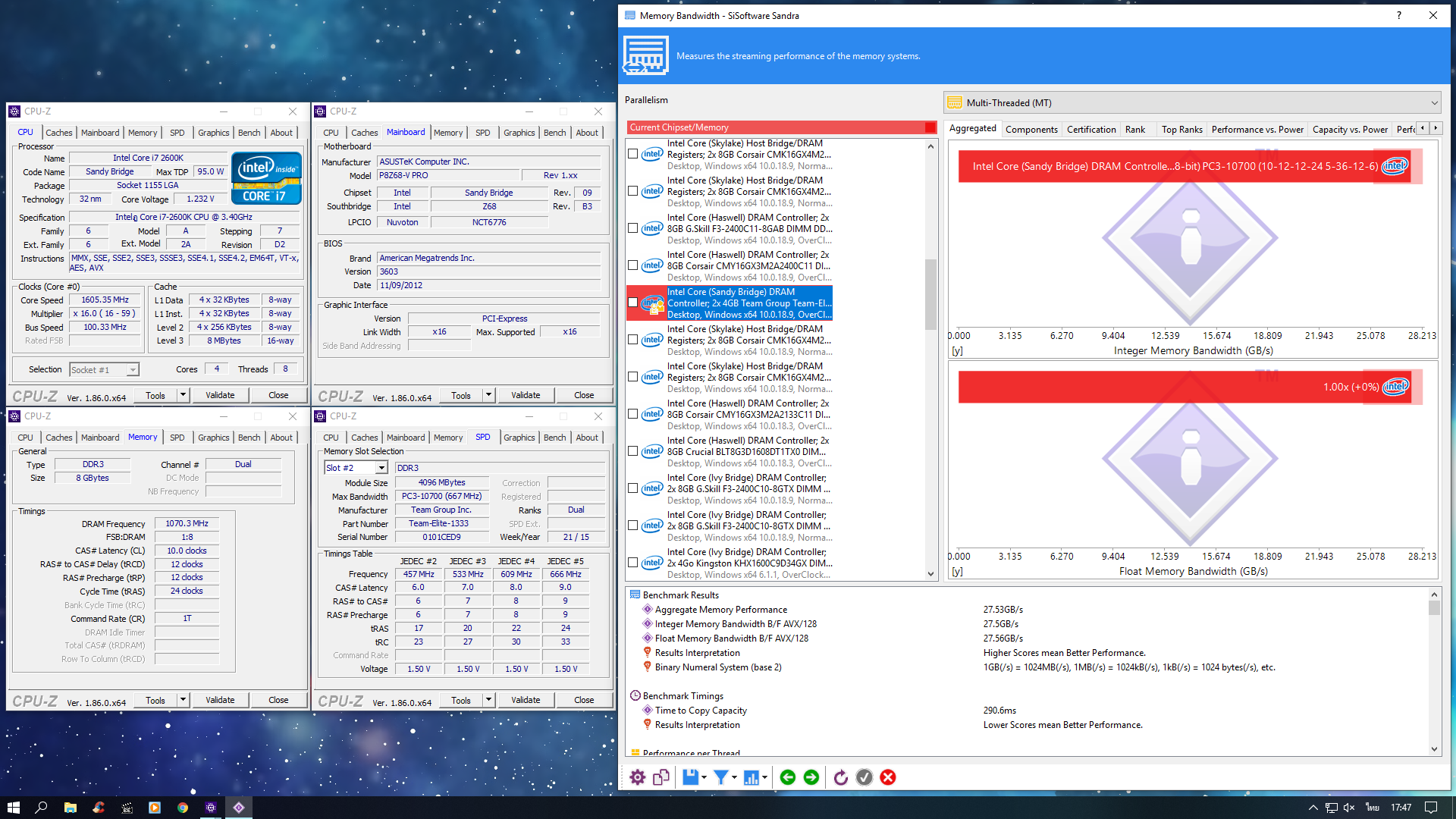Tick the Kingston KHX1600C9D34GX result checkbox
Viewport: 1456px width, 819px height.
(633, 563)
